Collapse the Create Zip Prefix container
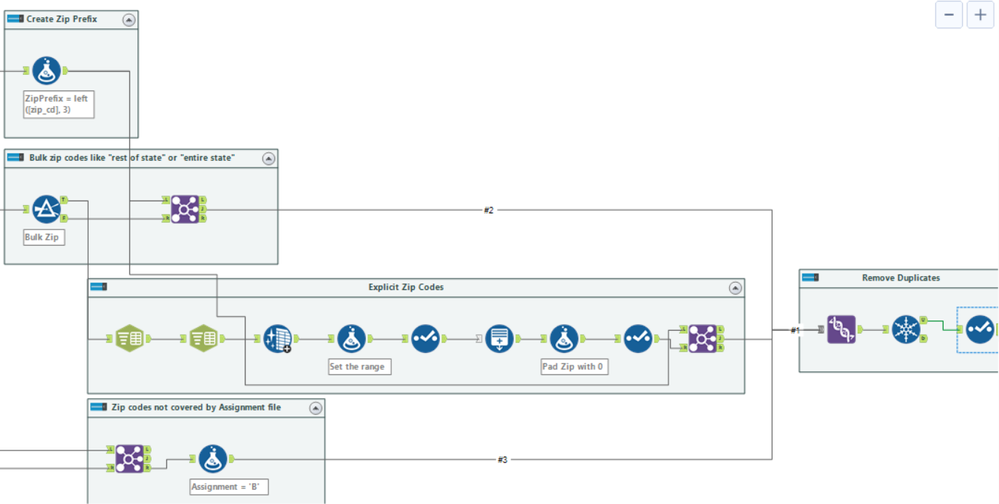This screenshot has width=999, height=504. [x=129, y=20]
